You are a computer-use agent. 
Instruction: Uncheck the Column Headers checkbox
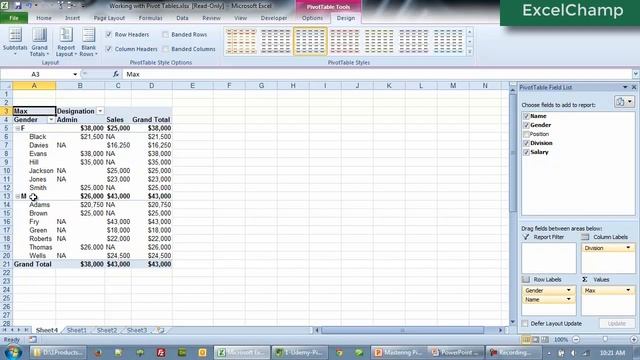(x=109, y=49)
